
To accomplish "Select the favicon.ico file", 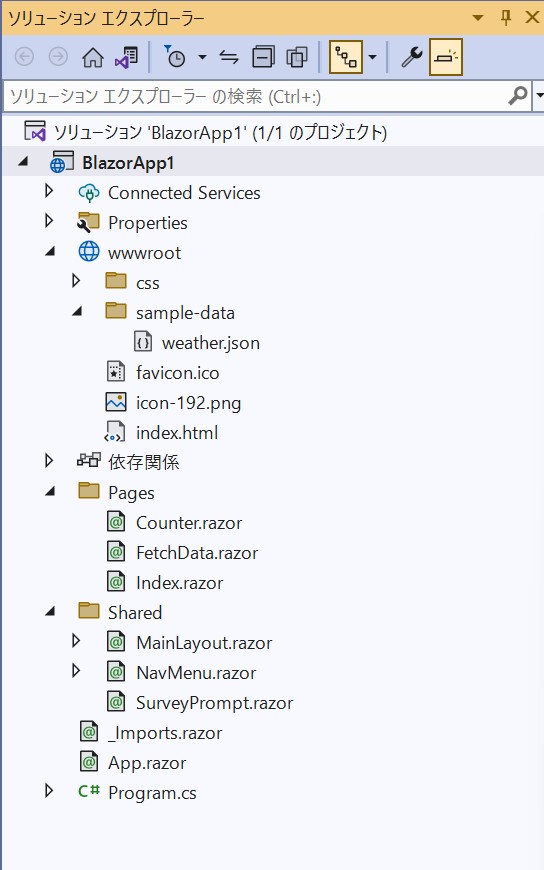I will (178, 373).
